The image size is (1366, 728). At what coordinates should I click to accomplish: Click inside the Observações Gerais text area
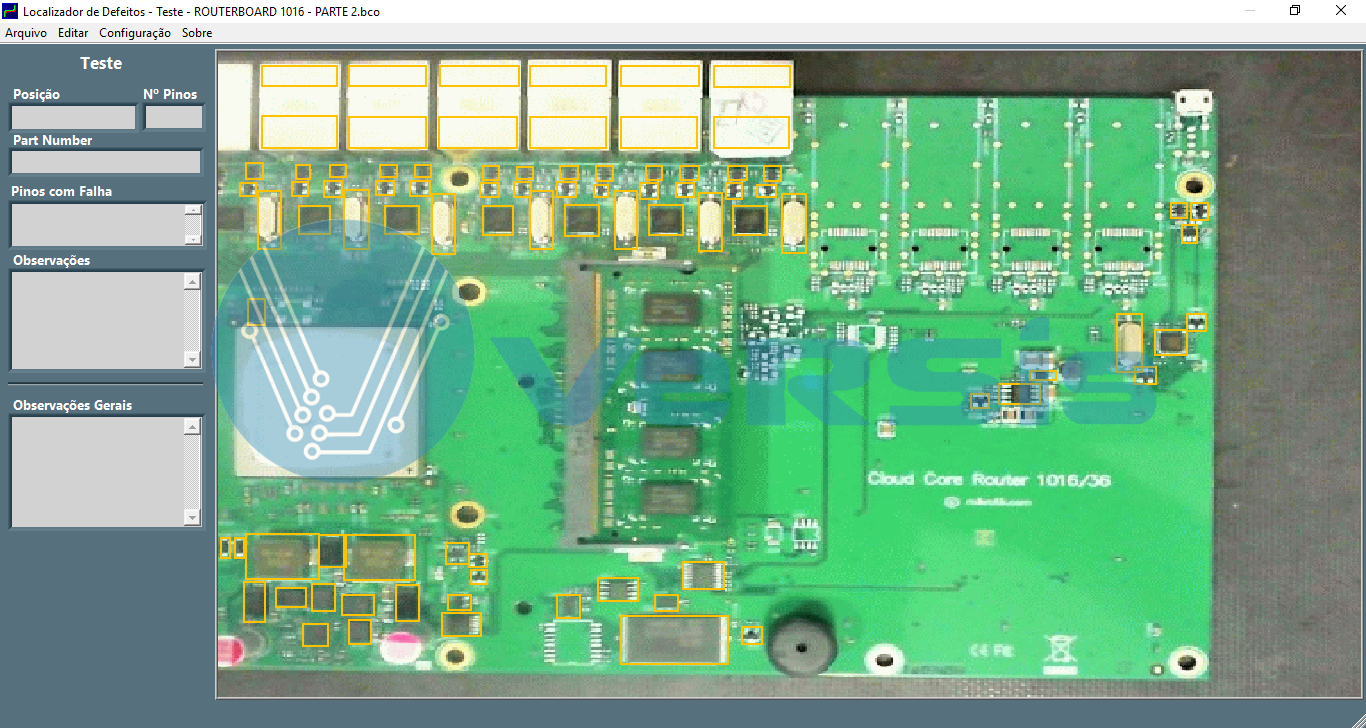pyautogui.click(x=97, y=471)
